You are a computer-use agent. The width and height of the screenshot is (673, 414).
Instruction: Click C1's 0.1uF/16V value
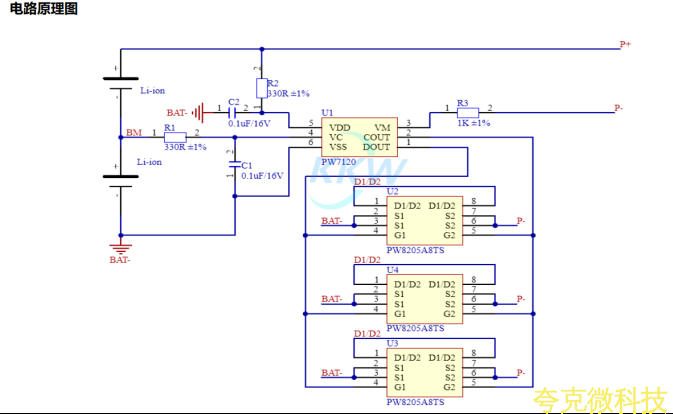tap(262, 176)
